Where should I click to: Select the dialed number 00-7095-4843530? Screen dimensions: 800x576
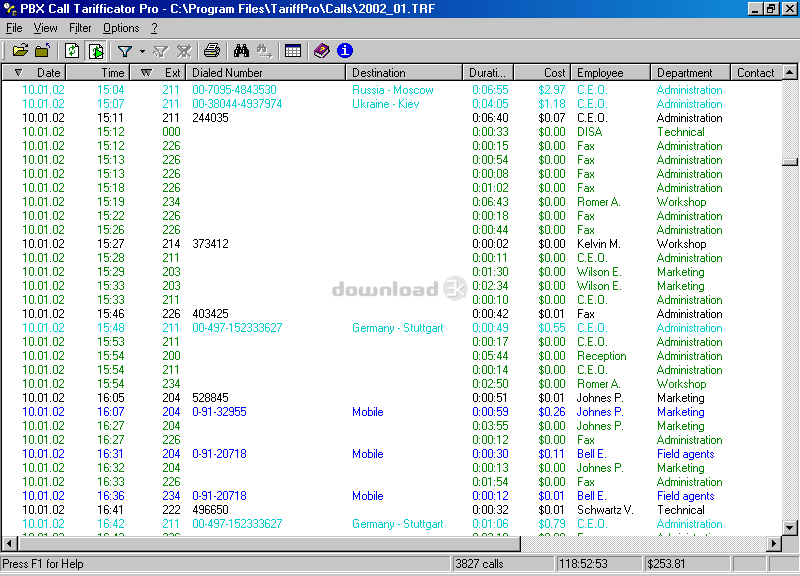click(x=234, y=90)
